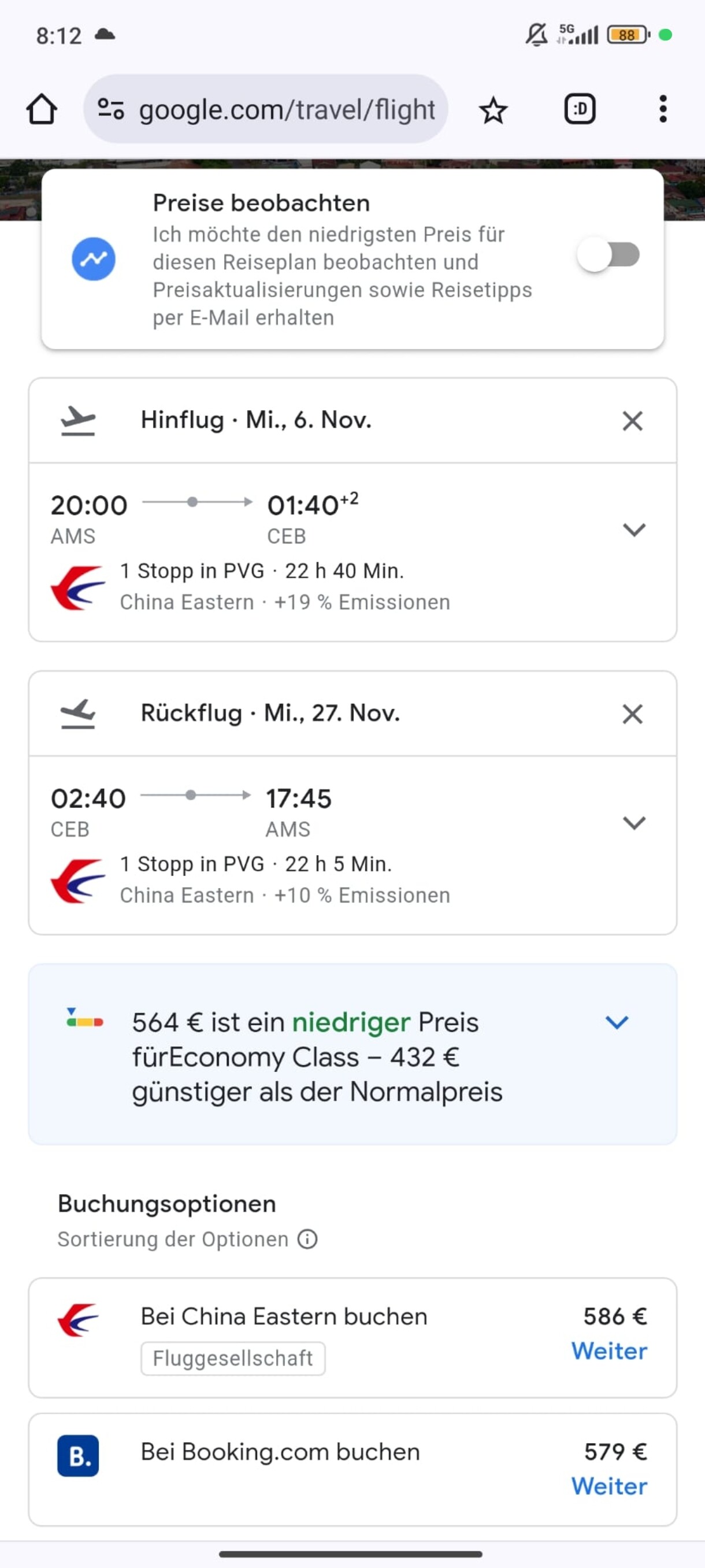Tap the price level color indicator
Viewport: 705px width, 1568px height.
[x=84, y=1018]
